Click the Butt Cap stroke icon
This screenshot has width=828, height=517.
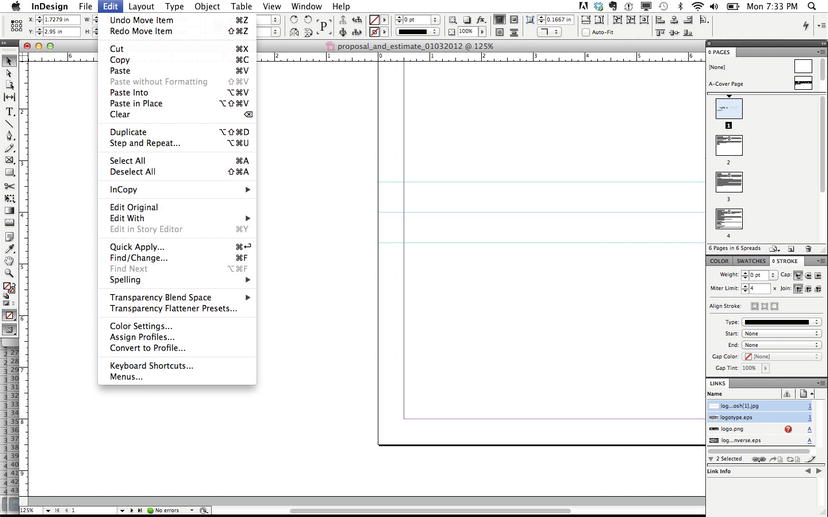pyautogui.click(x=798, y=275)
